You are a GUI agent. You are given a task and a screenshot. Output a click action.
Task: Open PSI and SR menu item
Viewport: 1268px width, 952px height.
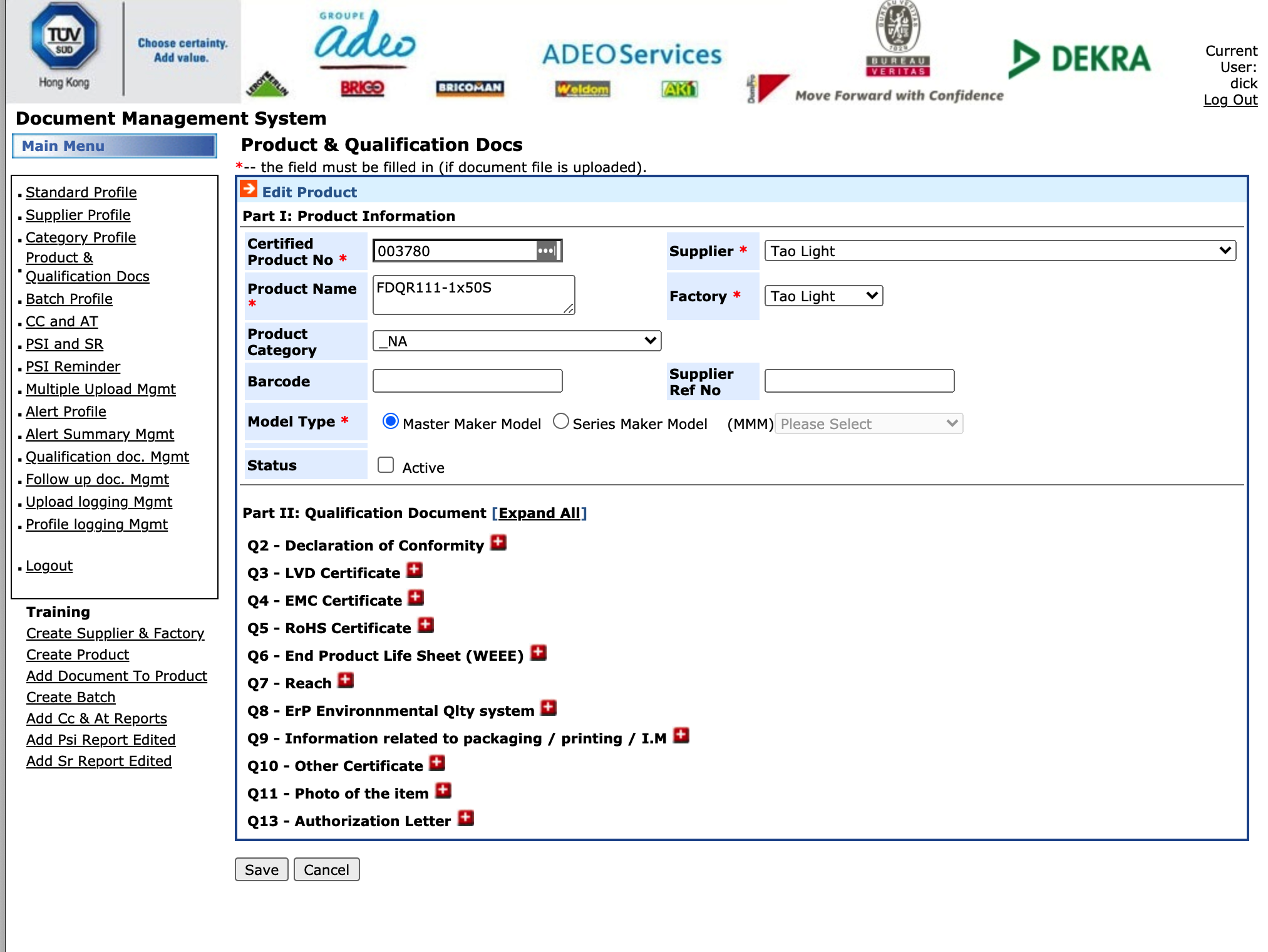pyautogui.click(x=64, y=344)
